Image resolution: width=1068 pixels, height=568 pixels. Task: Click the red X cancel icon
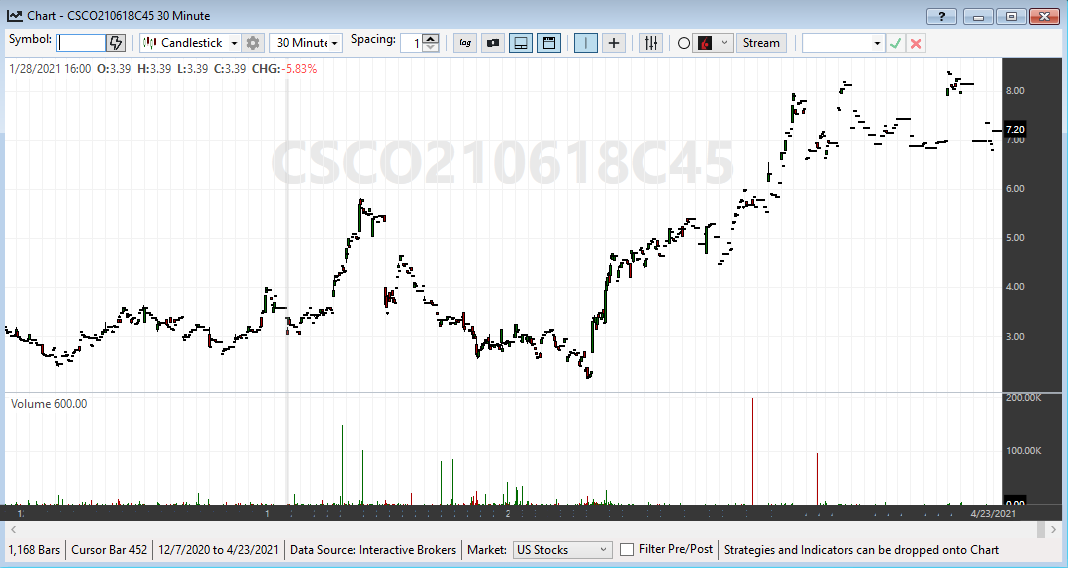click(x=916, y=44)
